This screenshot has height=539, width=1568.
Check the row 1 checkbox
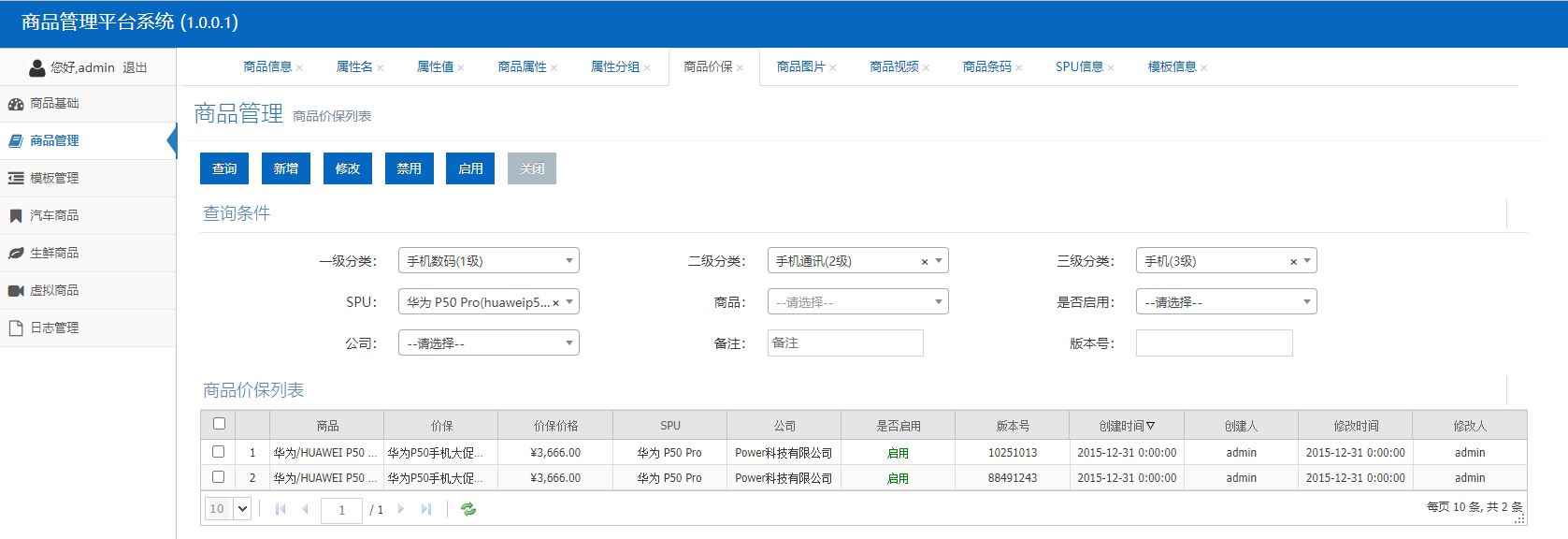[x=219, y=452]
